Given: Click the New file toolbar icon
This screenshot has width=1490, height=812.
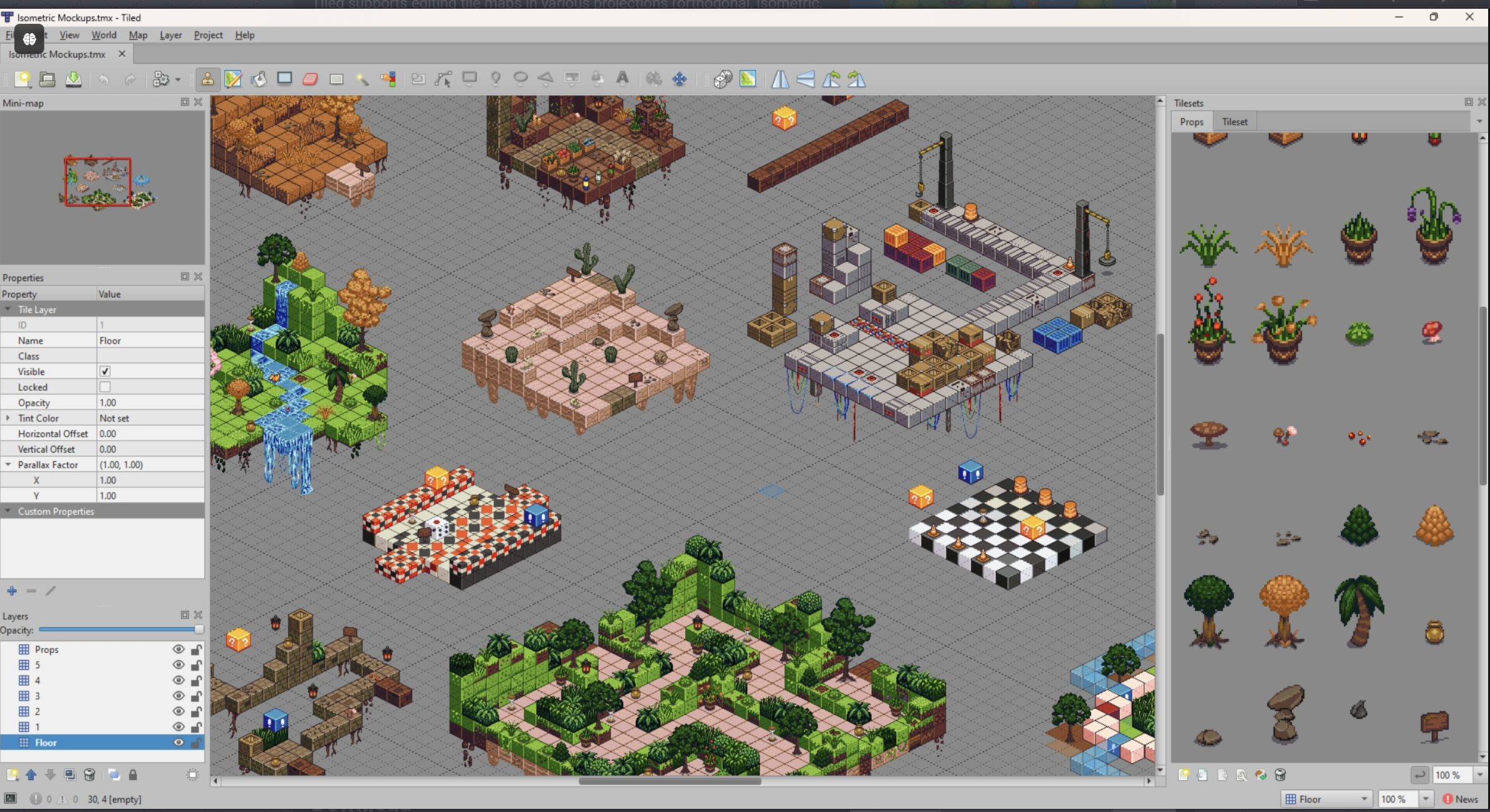Looking at the screenshot, I should coord(23,79).
